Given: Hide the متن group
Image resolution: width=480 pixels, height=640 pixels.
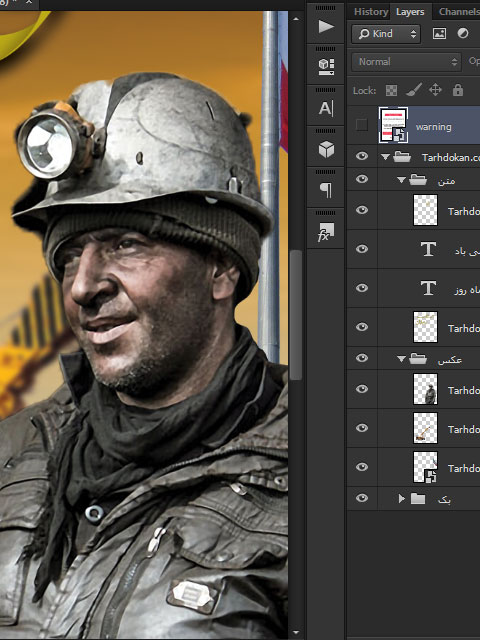Looking at the screenshot, I should point(362,179).
